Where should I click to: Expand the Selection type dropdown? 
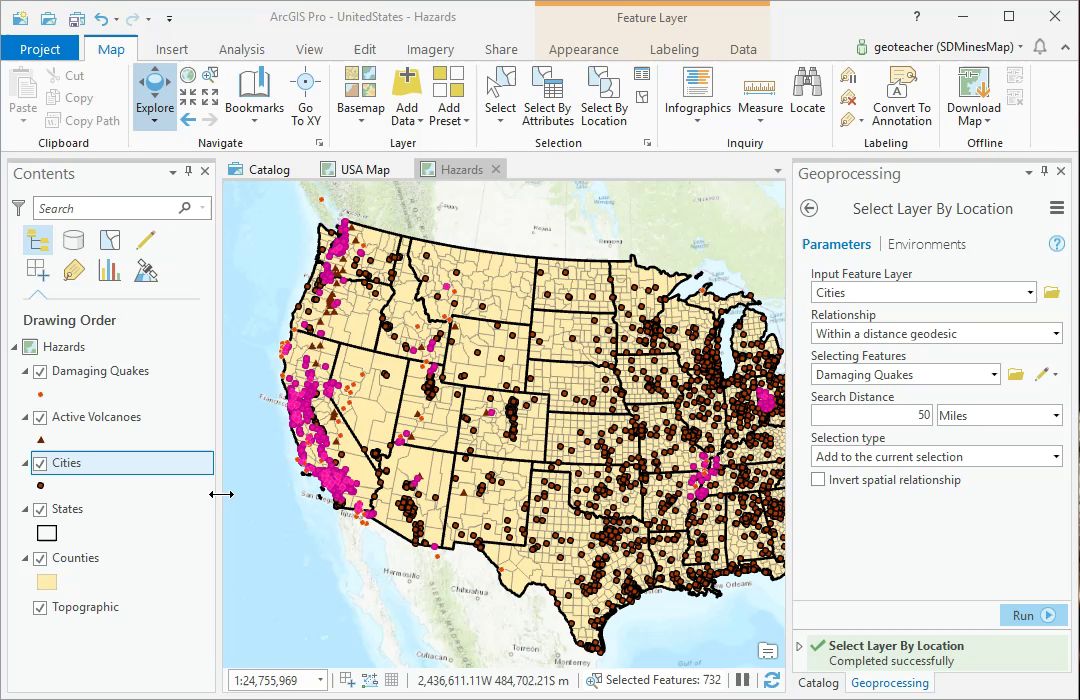pyautogui.click(x=936, y=457)
